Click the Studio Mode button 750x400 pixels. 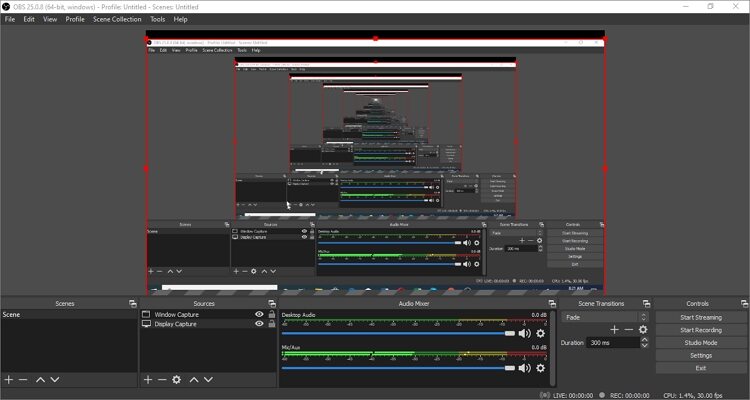701,343
